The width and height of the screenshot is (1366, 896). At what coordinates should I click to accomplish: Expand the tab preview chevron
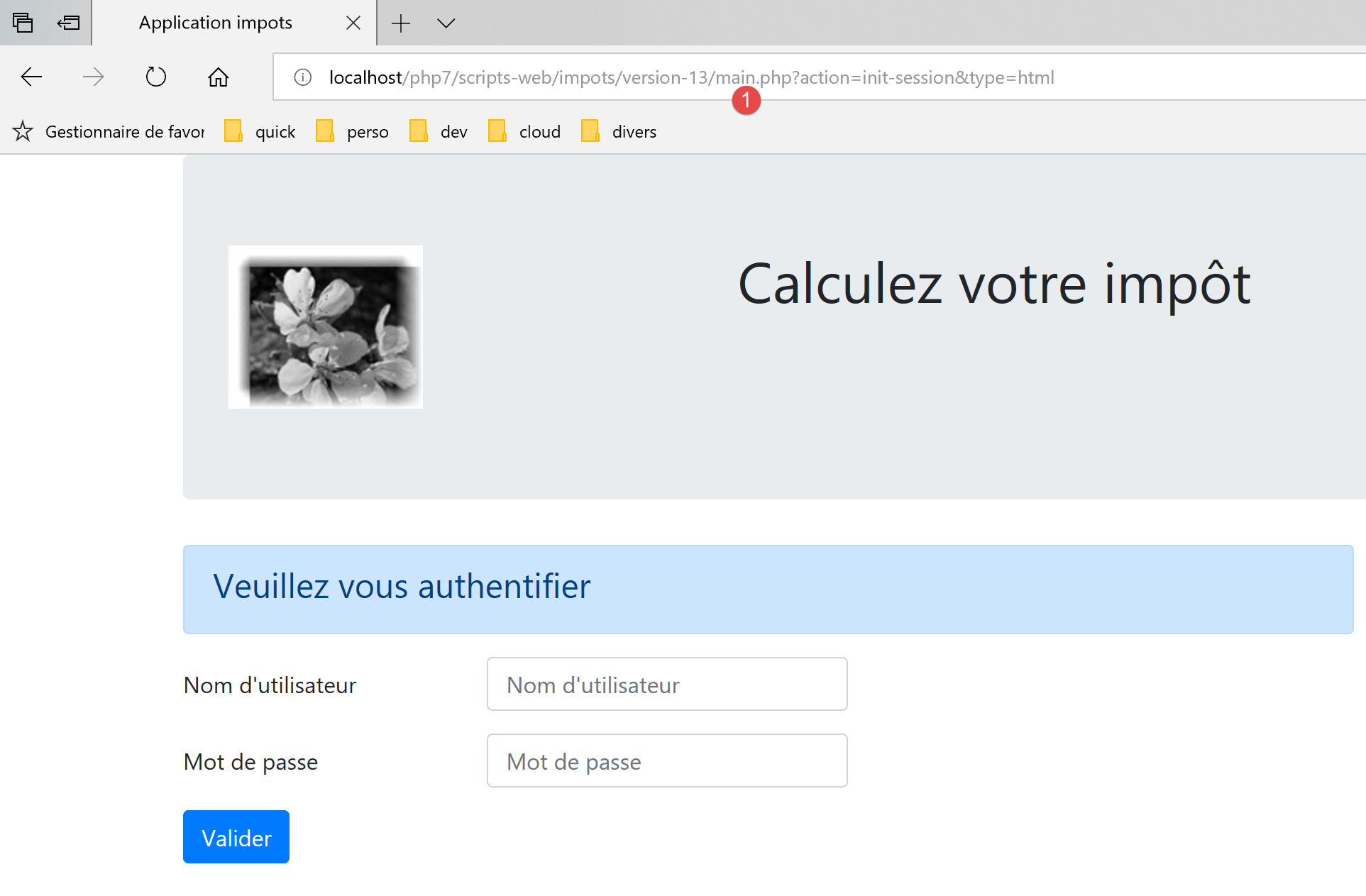pos(446,23)
